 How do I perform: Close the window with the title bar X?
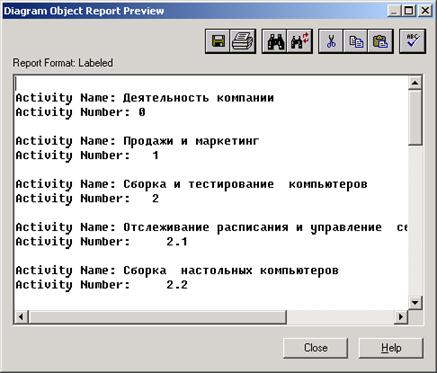point(425,11)
